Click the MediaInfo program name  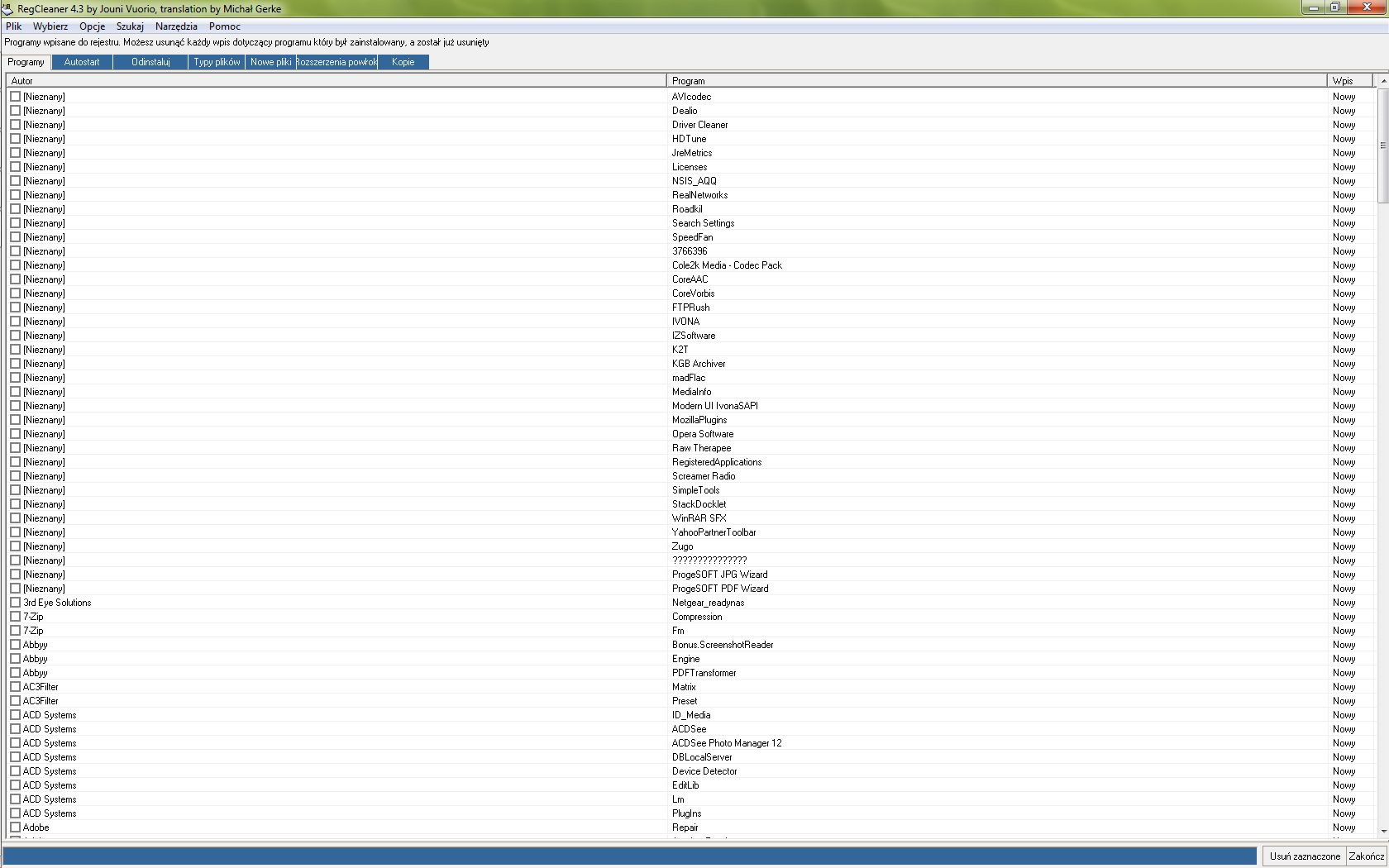691,392
